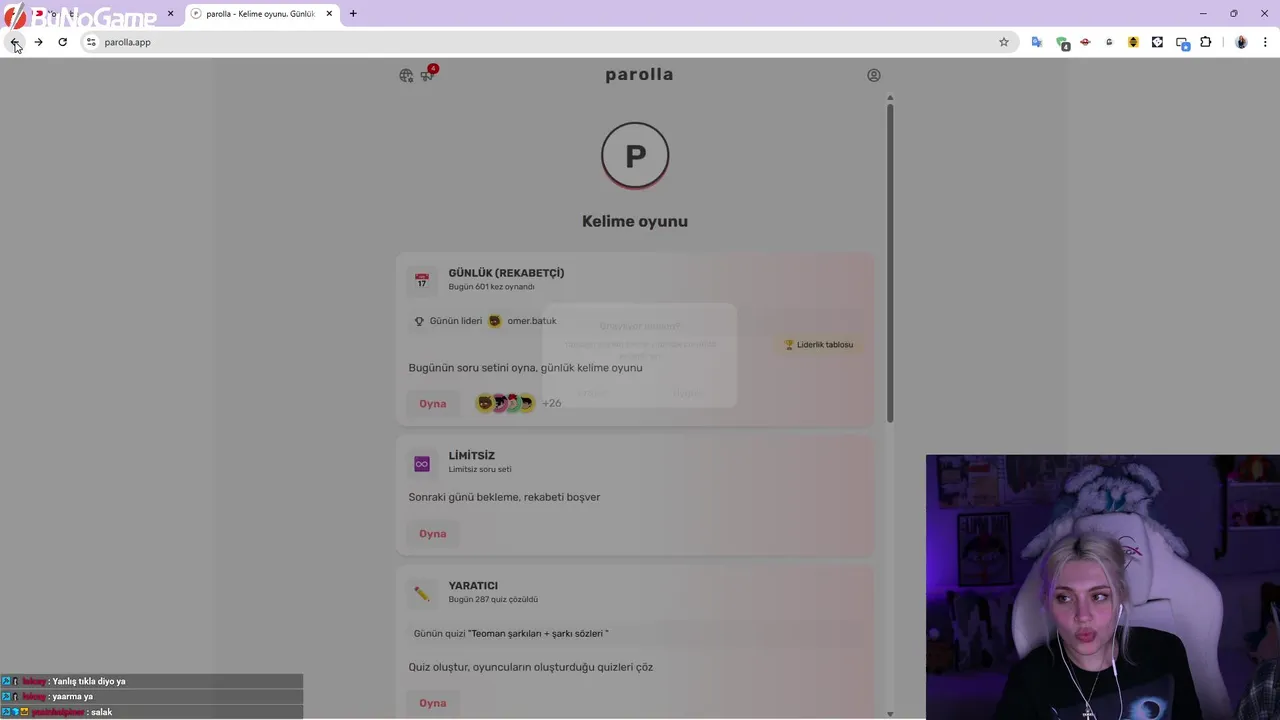Open the omer.batuk leader profile
The height and width of the screenshot is (720, 1280).
(x=522, y=321)
